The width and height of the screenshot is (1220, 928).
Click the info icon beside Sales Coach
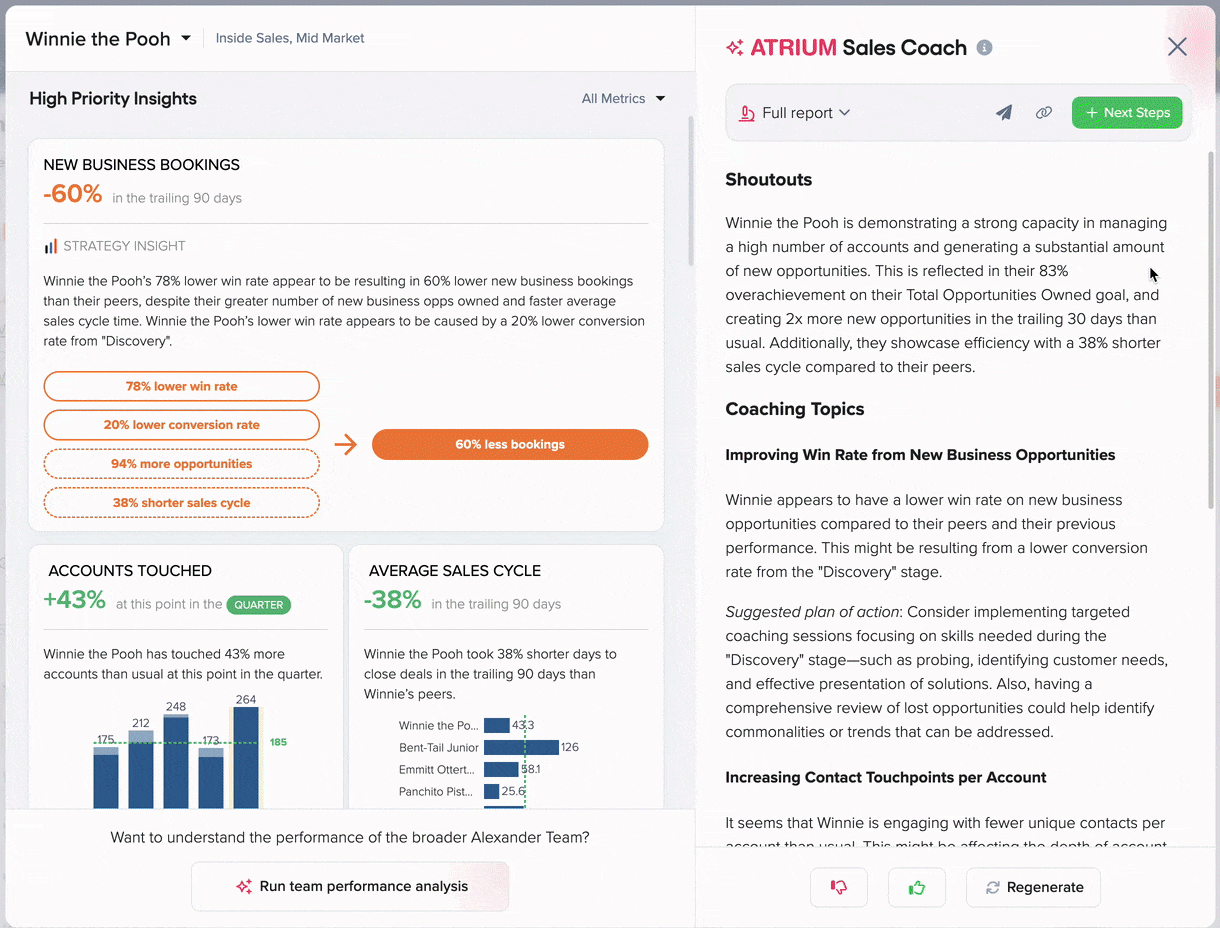pos(985,47)
